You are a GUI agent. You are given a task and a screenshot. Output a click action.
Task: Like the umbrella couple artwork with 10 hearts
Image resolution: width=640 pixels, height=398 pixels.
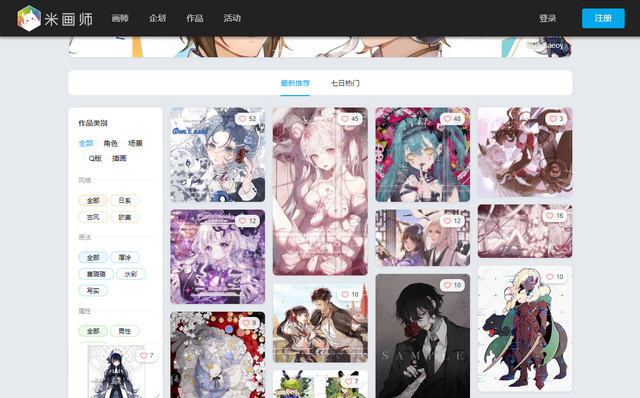pos(345,295)
